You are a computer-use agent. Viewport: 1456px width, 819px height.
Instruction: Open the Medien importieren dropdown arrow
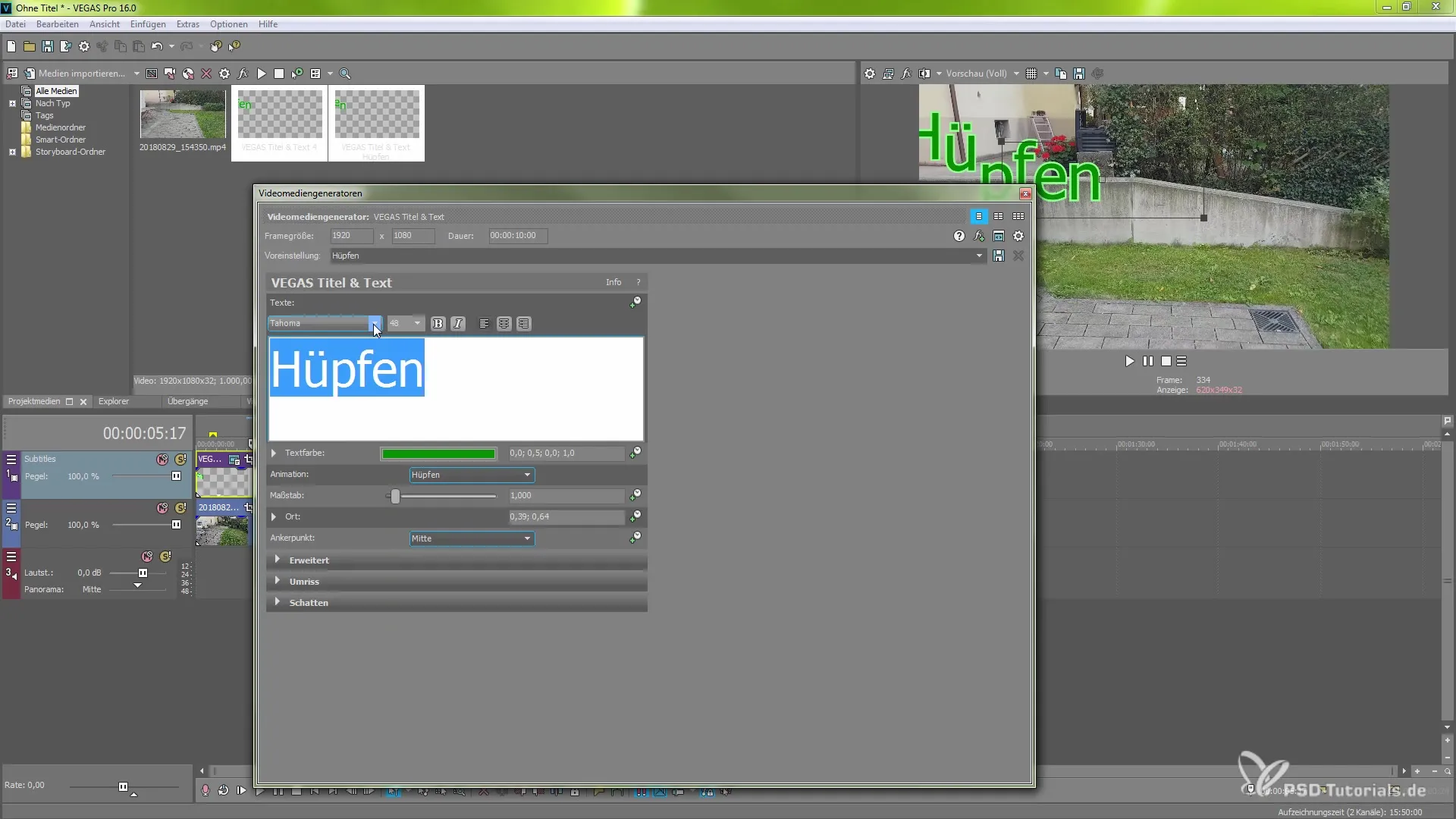coord(136,74)
